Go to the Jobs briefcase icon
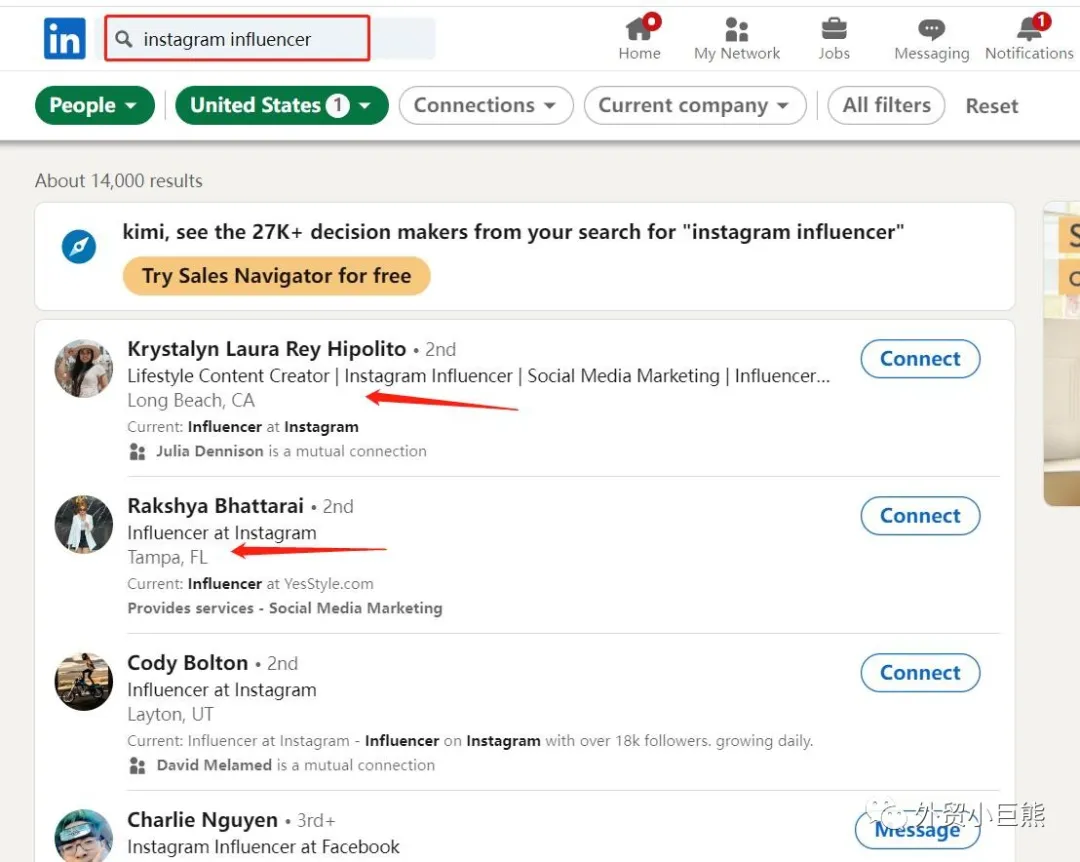Viewport: 1080px width, 862px height. [833, 29]
